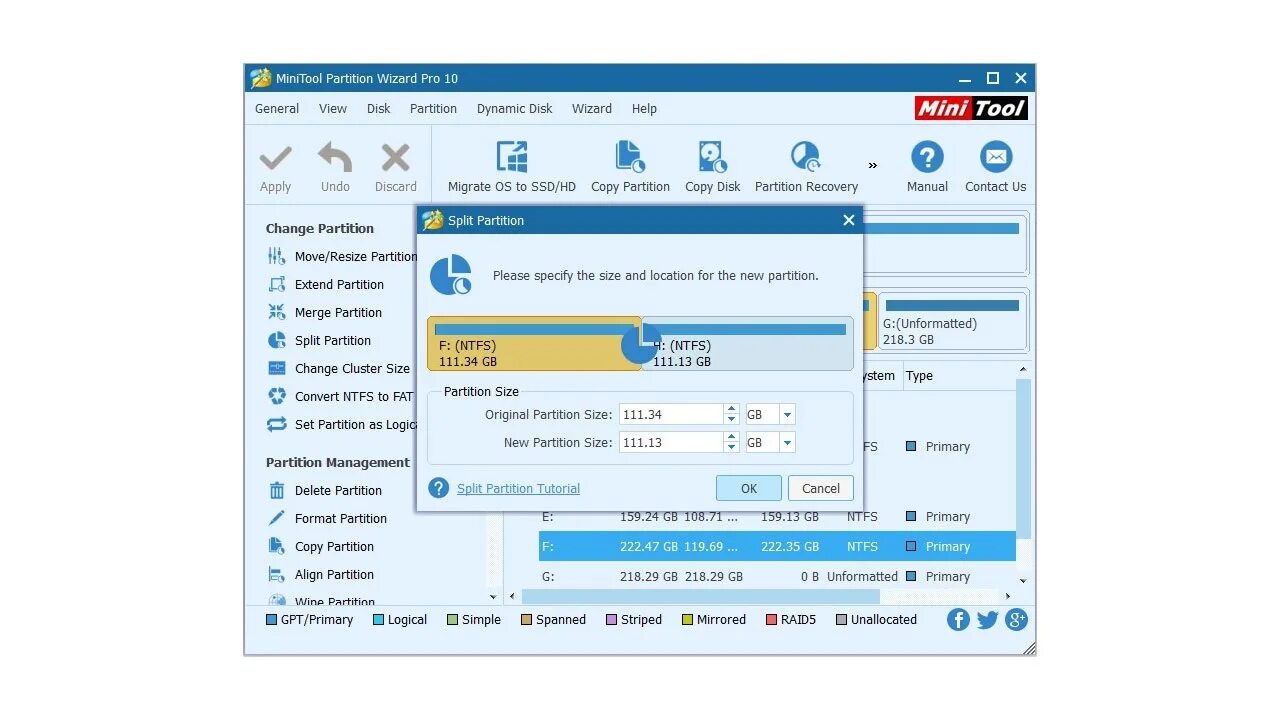Viewport: 1280px width, 720px height.
Task: Choose Align Partition in sidebar
Action: point(321,575)
